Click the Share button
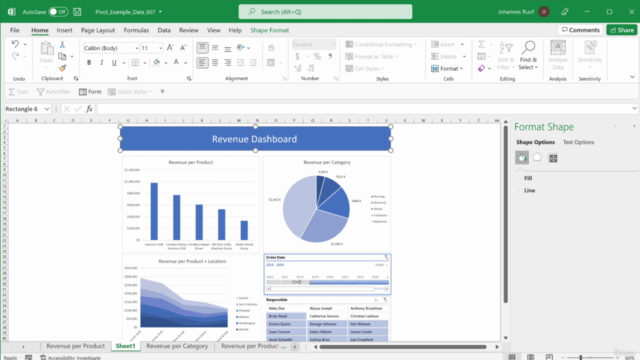640x360 pixels. pos(622,30)
